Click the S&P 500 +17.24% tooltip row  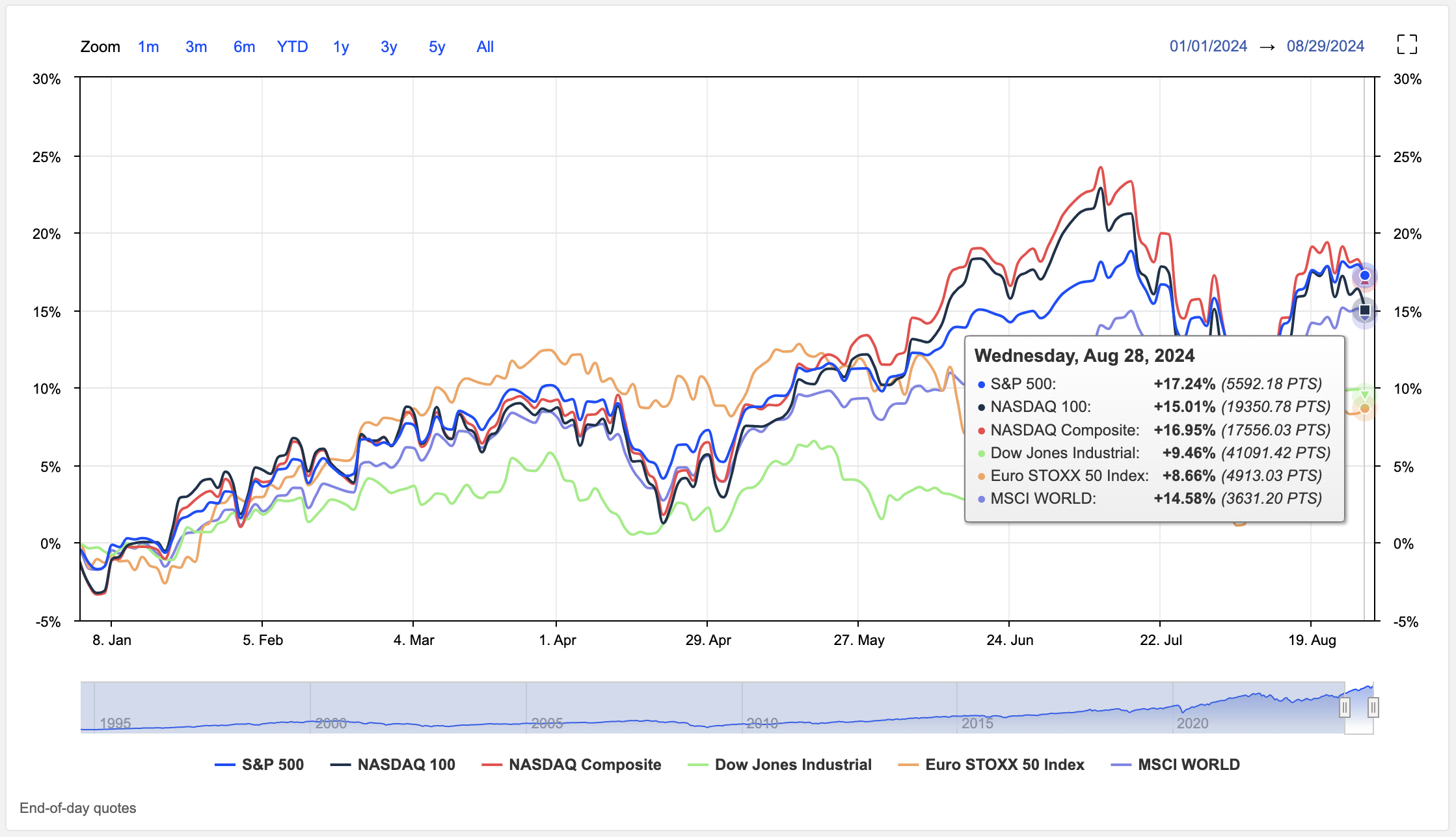[x=1150, y=384]
